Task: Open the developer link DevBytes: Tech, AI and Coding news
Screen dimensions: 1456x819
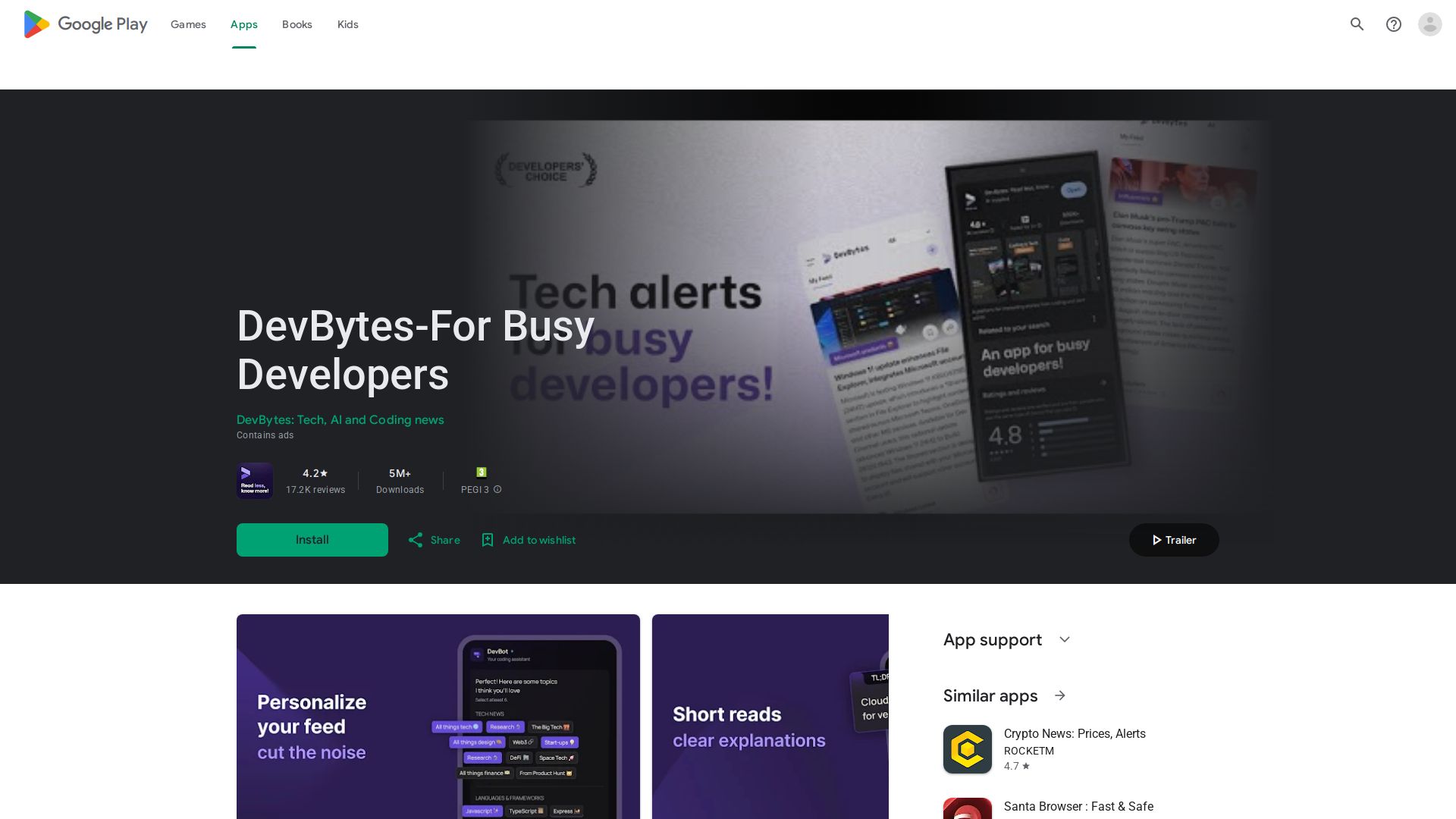Action: [340, 419]
